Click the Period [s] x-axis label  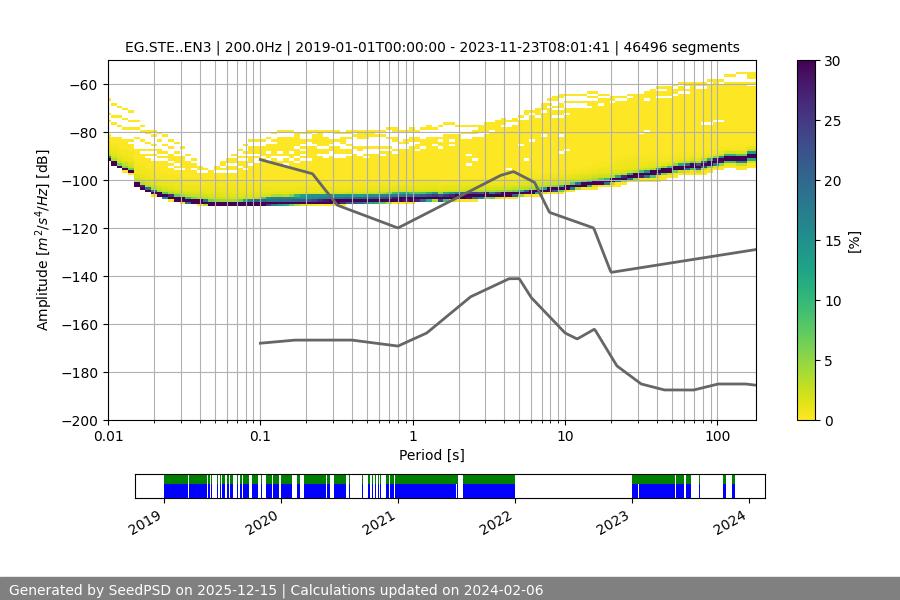point(432,455)
